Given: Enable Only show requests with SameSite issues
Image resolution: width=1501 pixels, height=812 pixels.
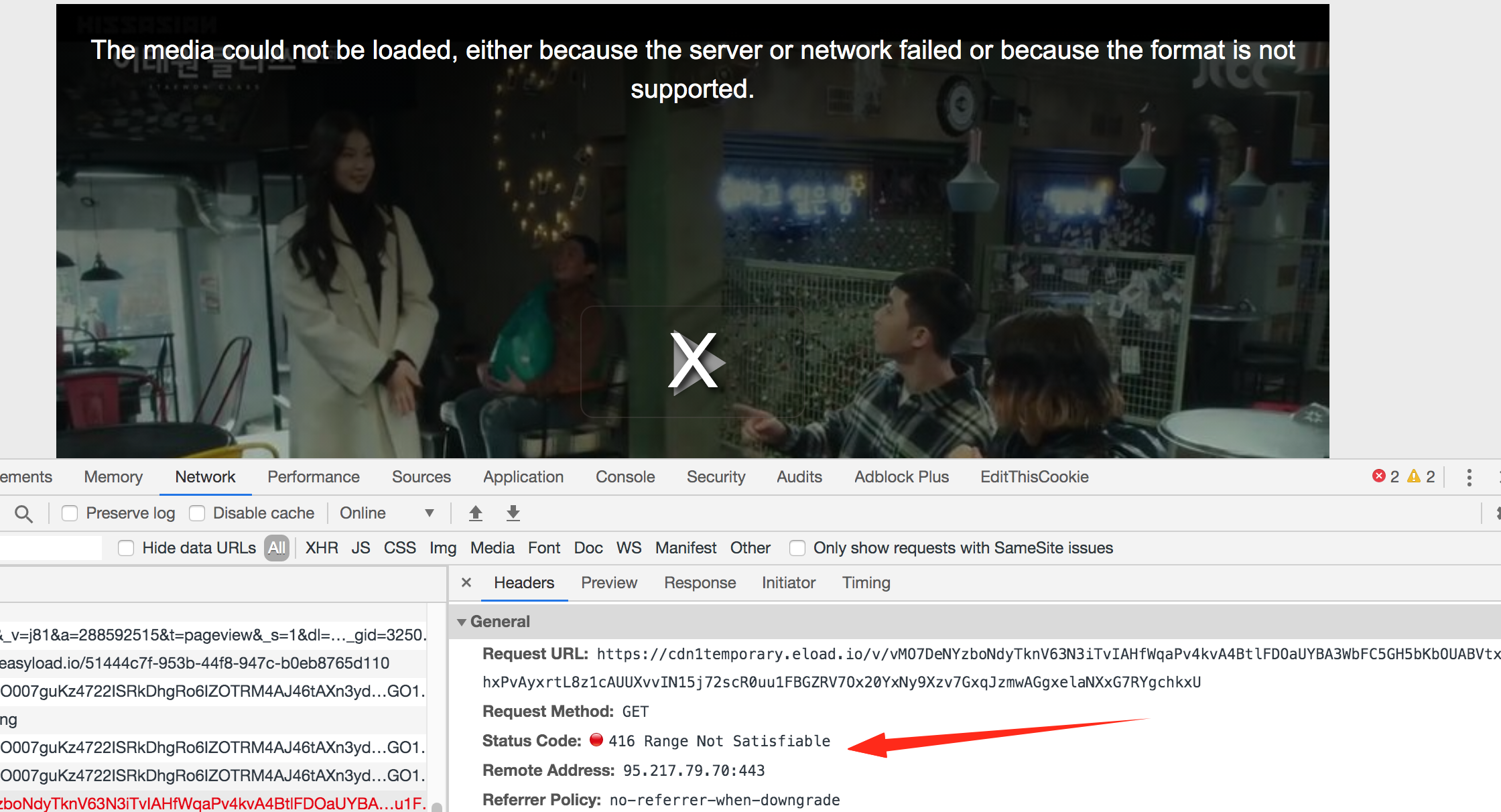Looking at the screenshot, I should click(797, 548).
